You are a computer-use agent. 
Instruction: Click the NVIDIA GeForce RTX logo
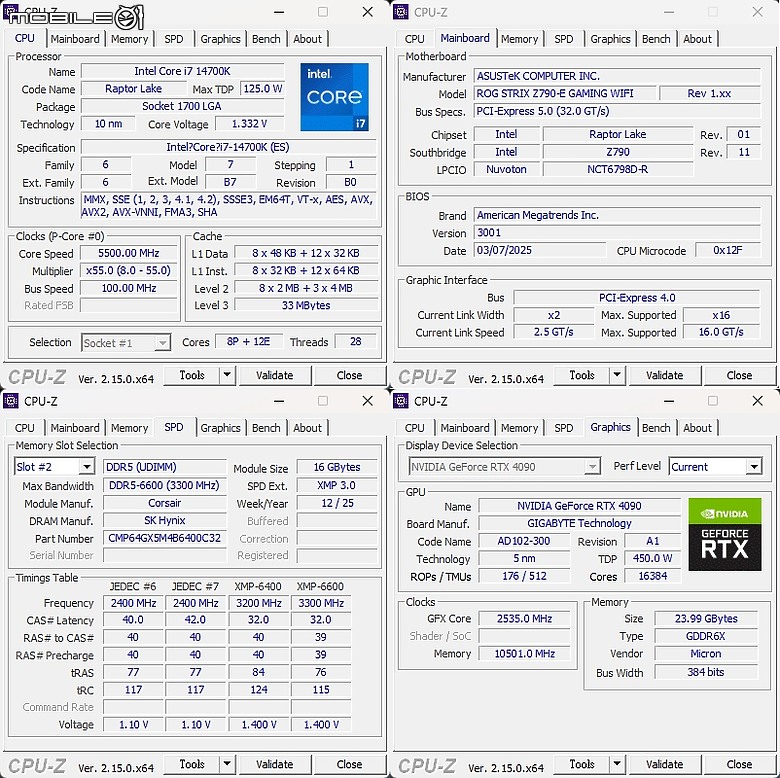(x=725, y=534)
